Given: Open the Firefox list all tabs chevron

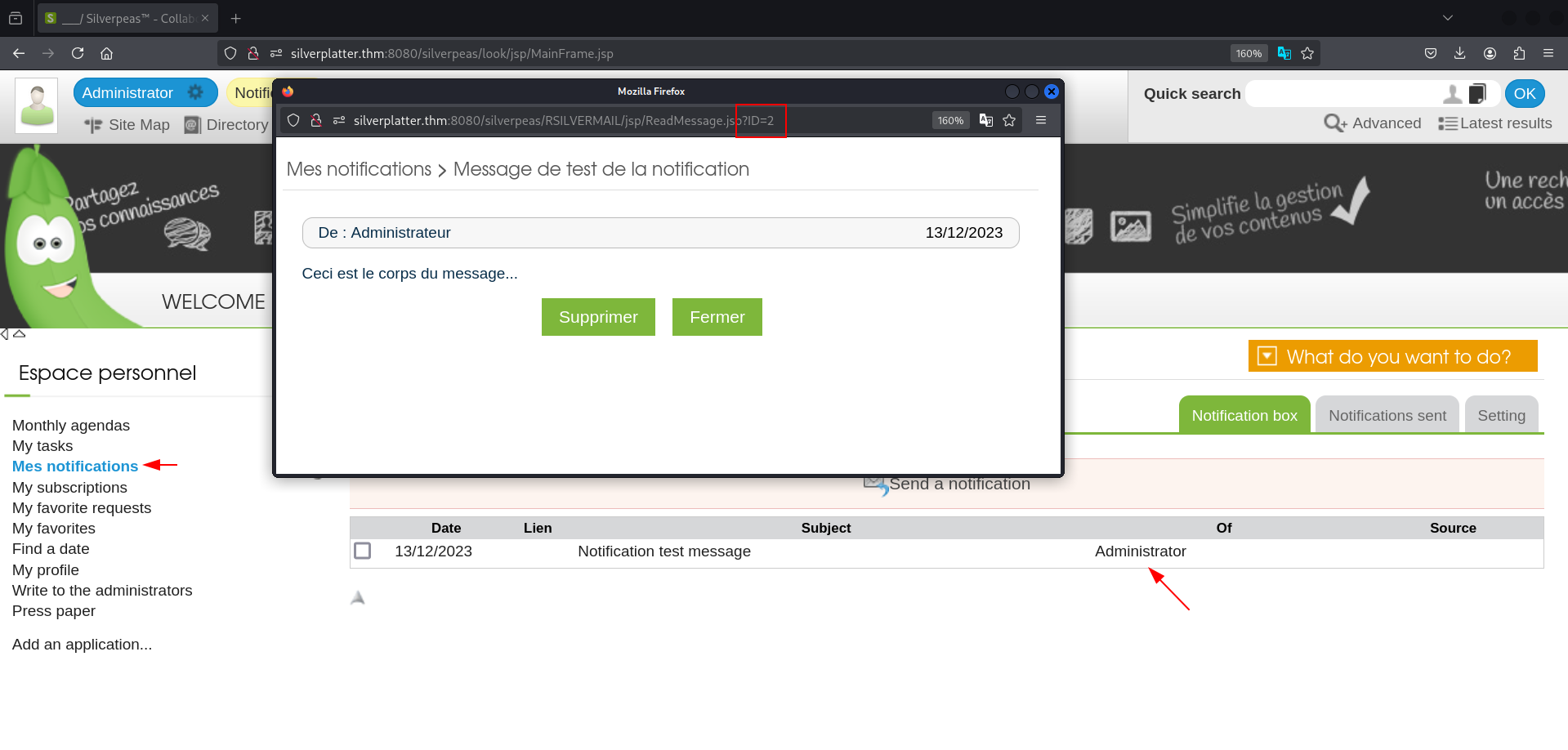Looking at the screenshot, I should [1447, 18].
